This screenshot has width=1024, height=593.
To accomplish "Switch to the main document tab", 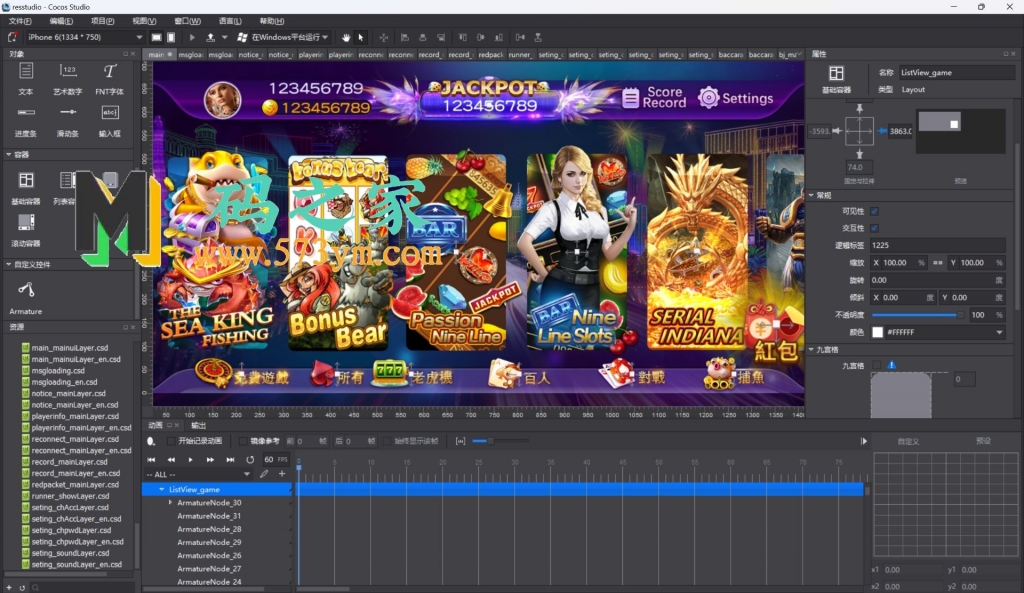I will point(160,54).
